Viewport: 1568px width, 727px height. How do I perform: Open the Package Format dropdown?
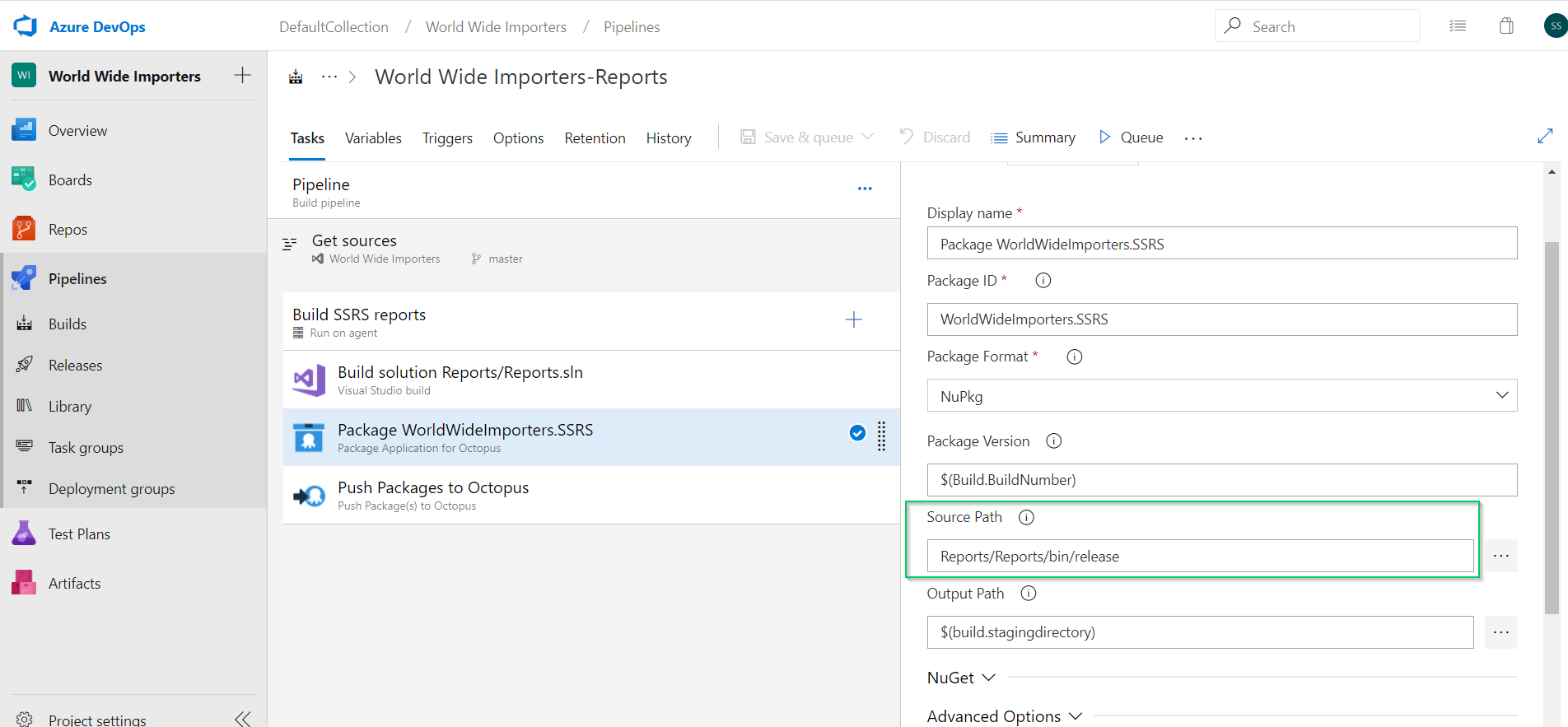pyautogui.click(x=1221, y=396)
